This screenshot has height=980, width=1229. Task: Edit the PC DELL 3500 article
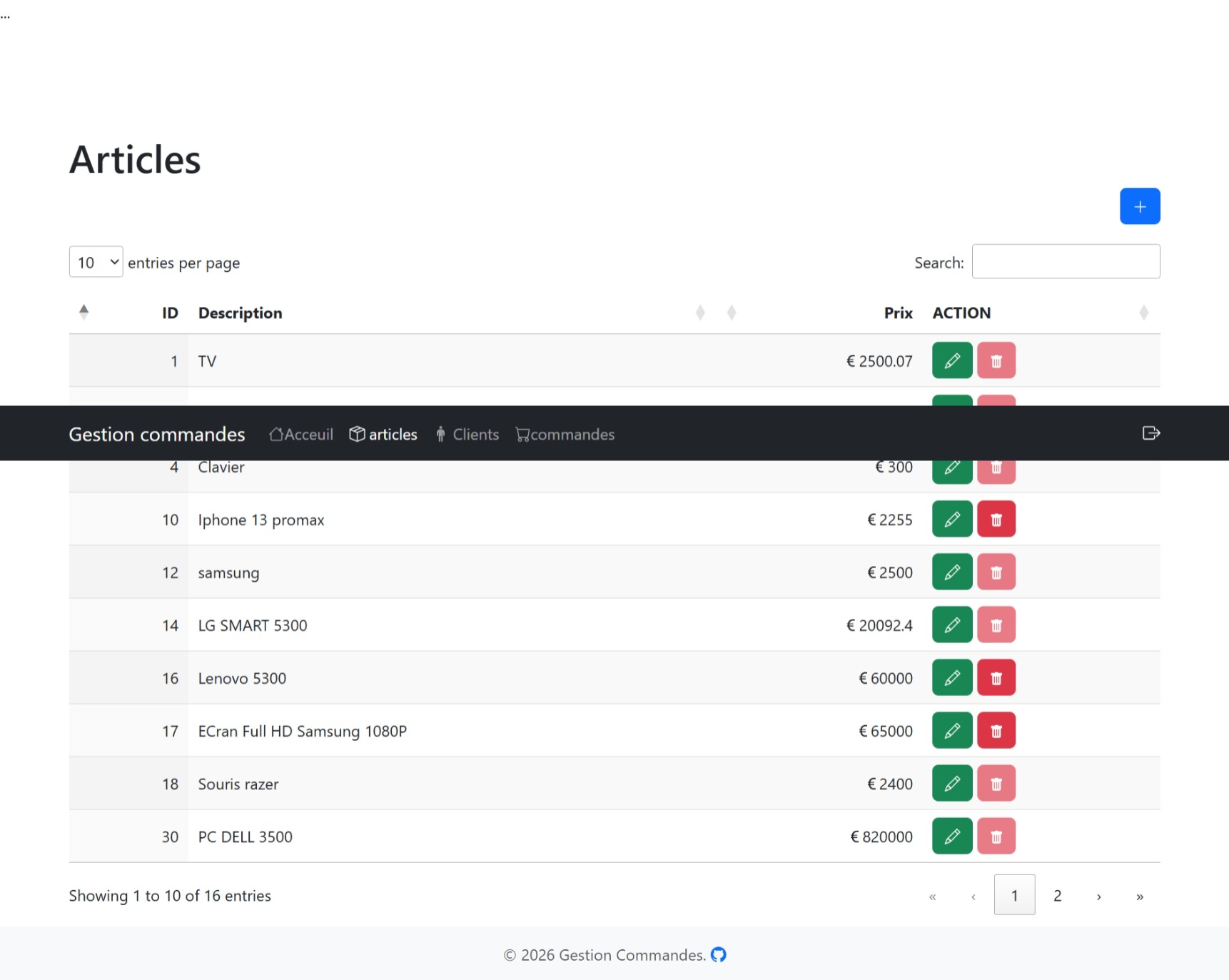pos(951,837)
